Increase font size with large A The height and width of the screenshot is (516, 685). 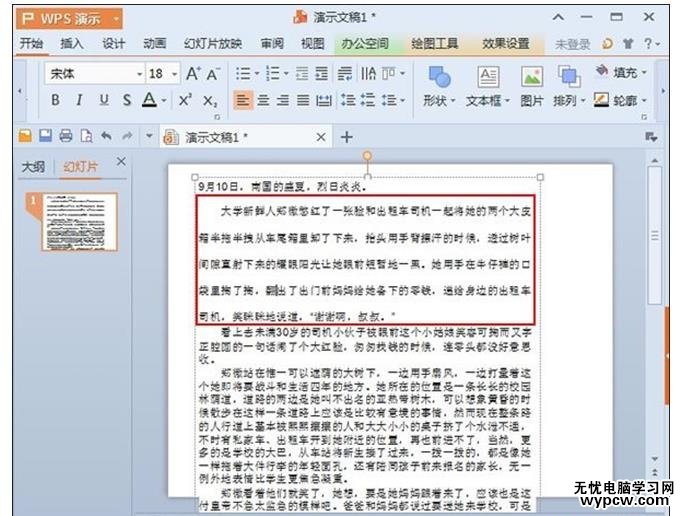point(193,74)
